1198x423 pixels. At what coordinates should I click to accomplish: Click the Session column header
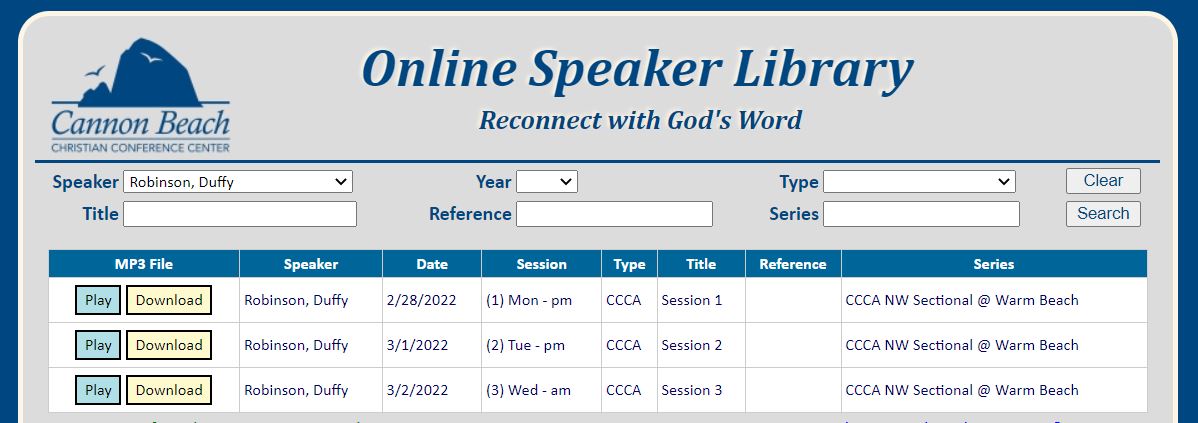tap(542, 264)
